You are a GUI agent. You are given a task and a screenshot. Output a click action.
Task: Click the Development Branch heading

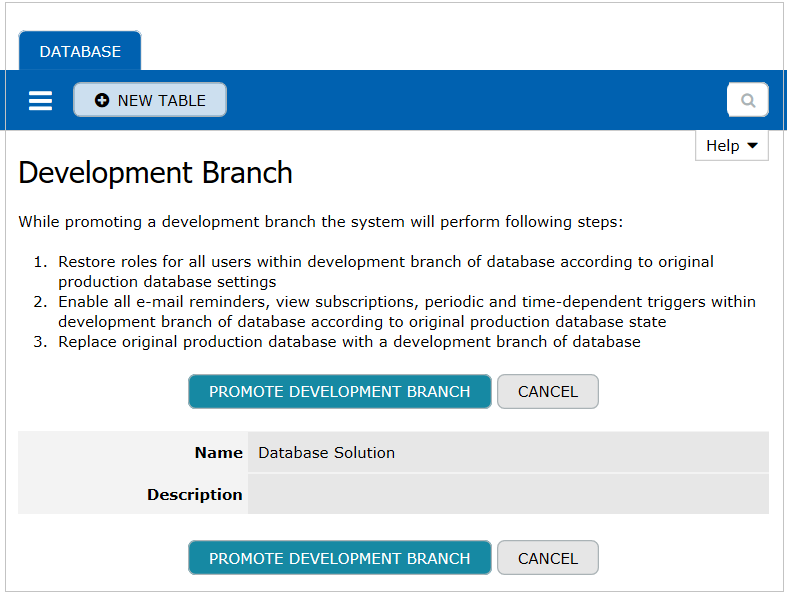155,173
